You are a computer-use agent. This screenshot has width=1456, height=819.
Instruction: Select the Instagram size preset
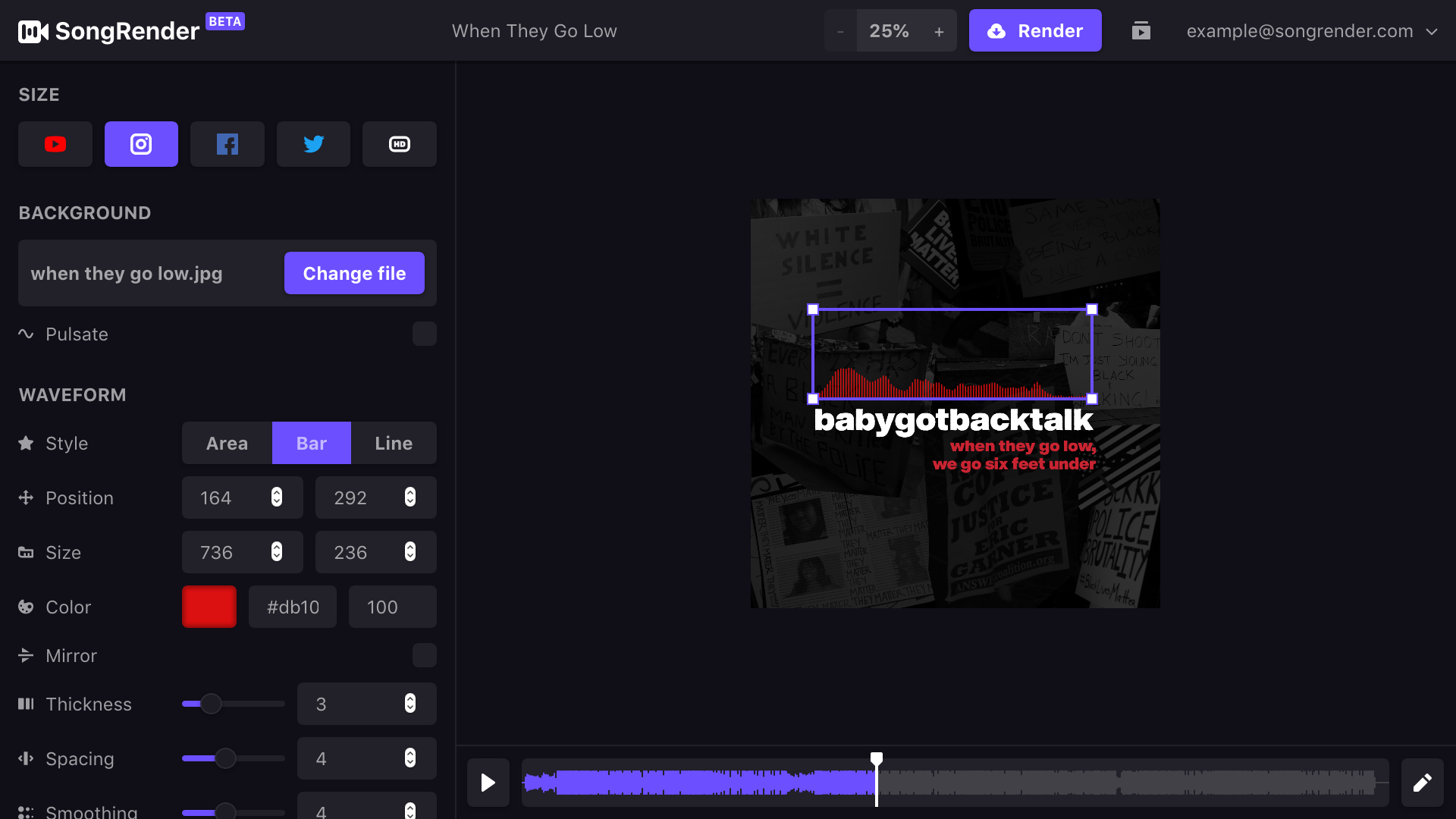(141, 144)
